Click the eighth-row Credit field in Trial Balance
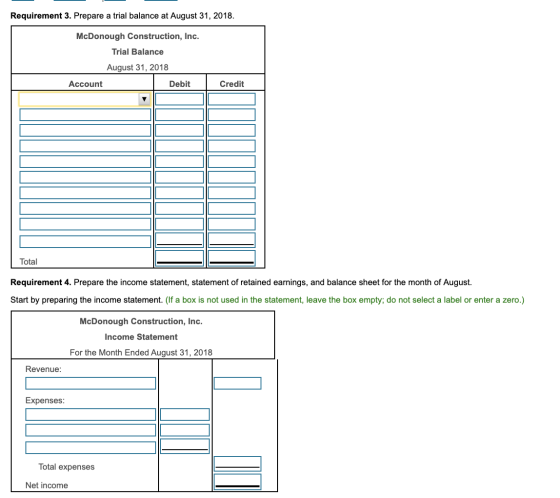The height and width of the screenshot is (498, 560). tap(232, 209)
